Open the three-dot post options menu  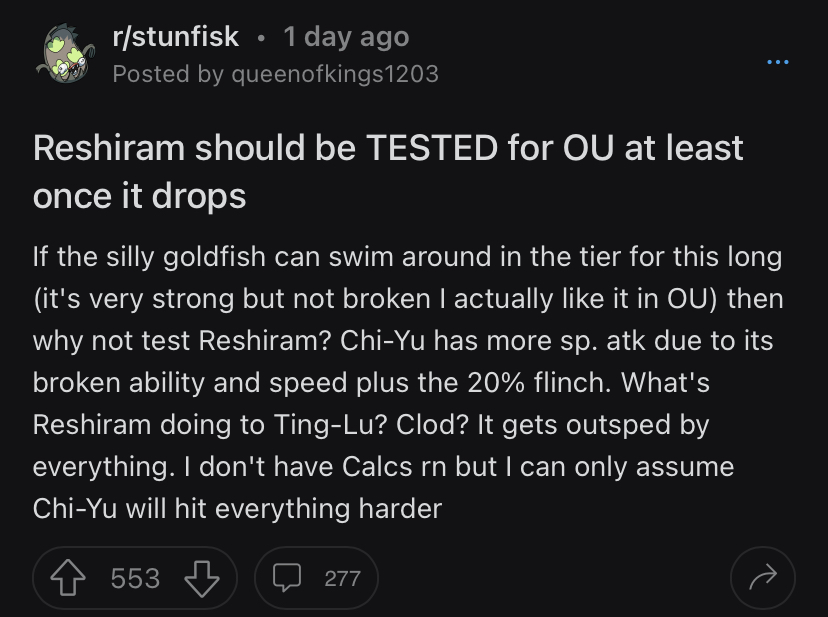click(x=777, y=62)
